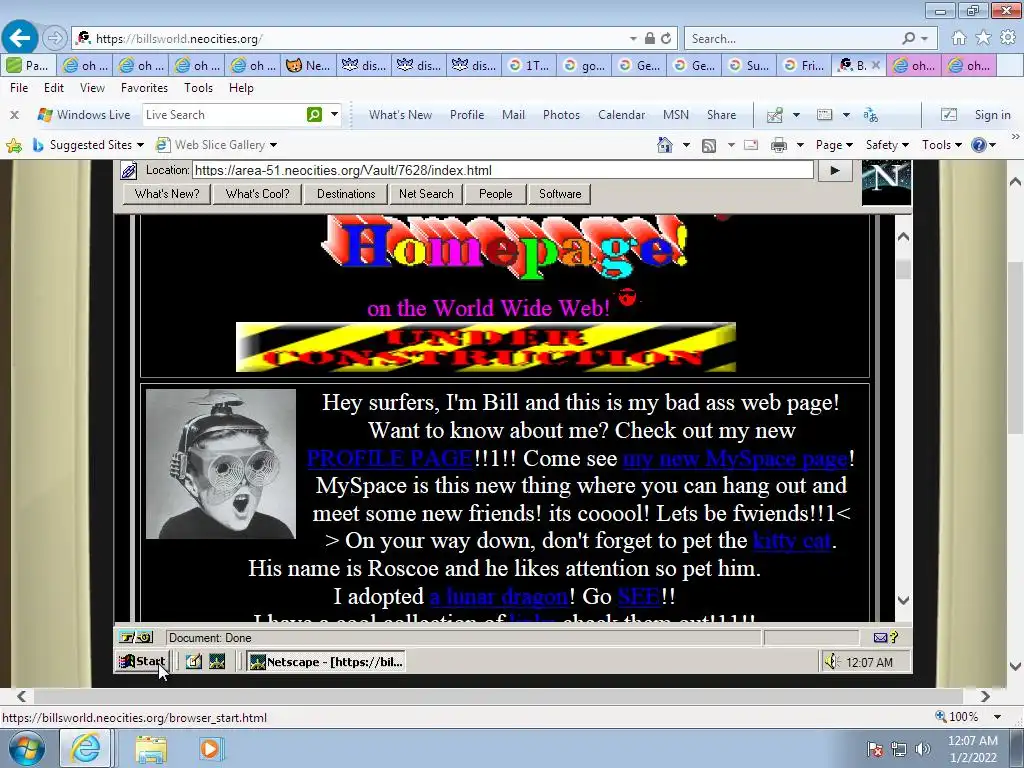Open the Edit menu

54,88
